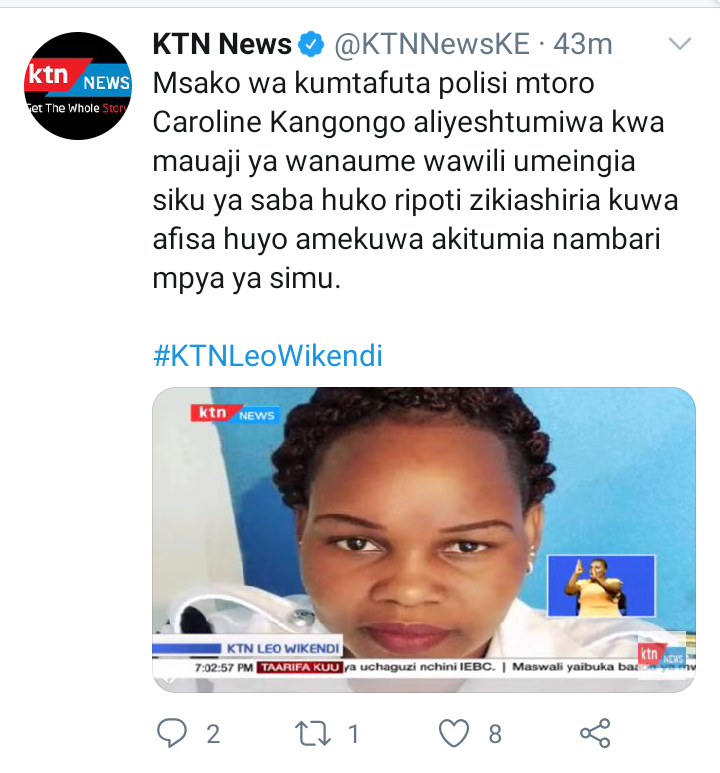Play the Caroline Kangongo video thumbnail
The image size is (720, 773).
[x=424, y=540]
